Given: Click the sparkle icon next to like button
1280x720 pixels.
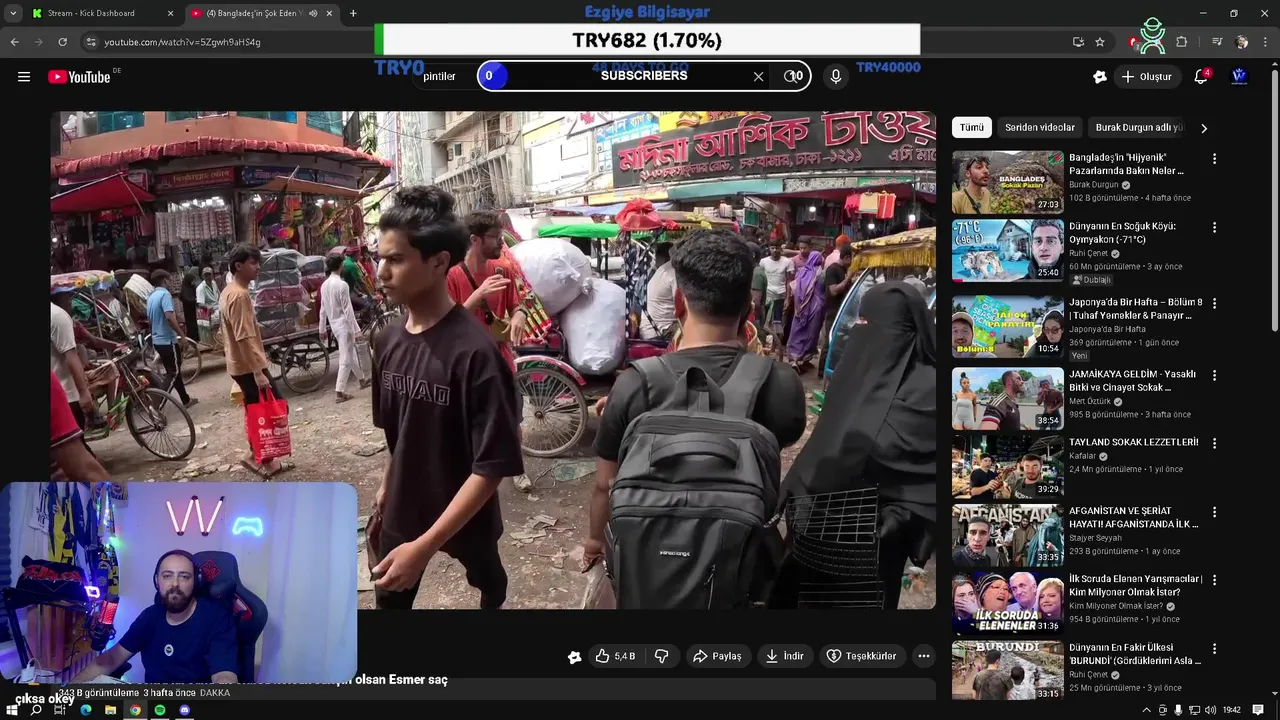Looking at the screenshot, I should click(574, 657).
